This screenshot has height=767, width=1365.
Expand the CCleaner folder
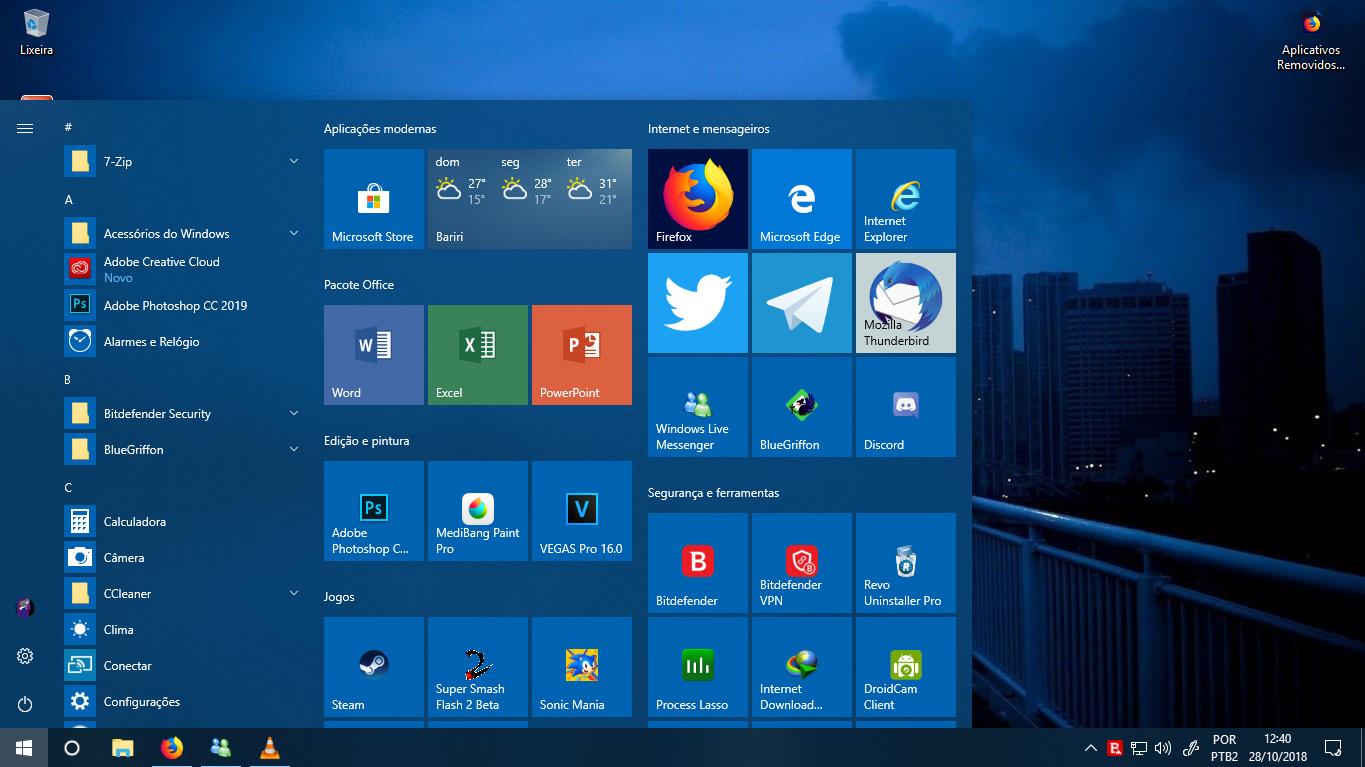pos(184,593)
